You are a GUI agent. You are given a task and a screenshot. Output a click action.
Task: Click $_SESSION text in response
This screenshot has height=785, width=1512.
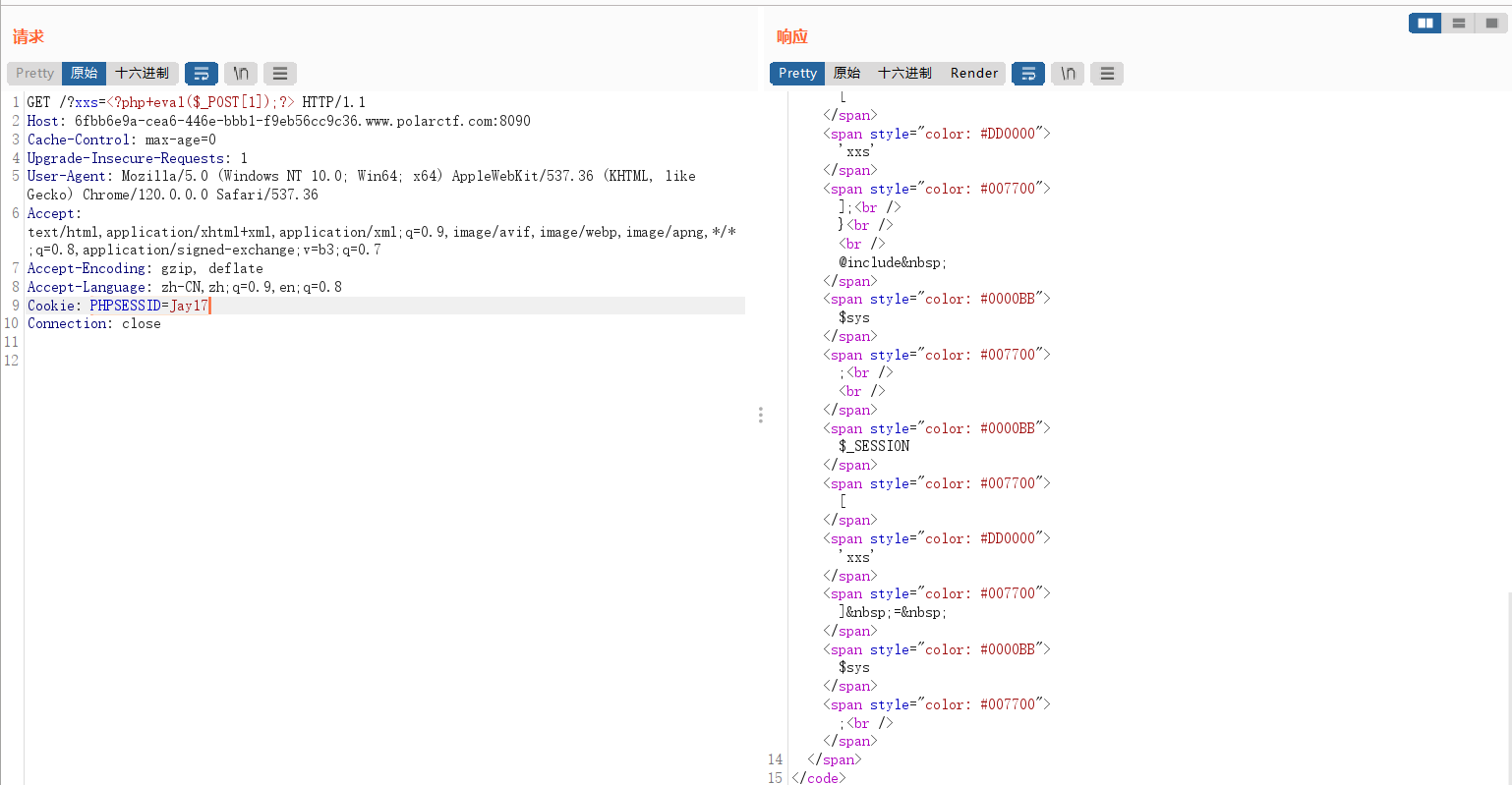874,446
